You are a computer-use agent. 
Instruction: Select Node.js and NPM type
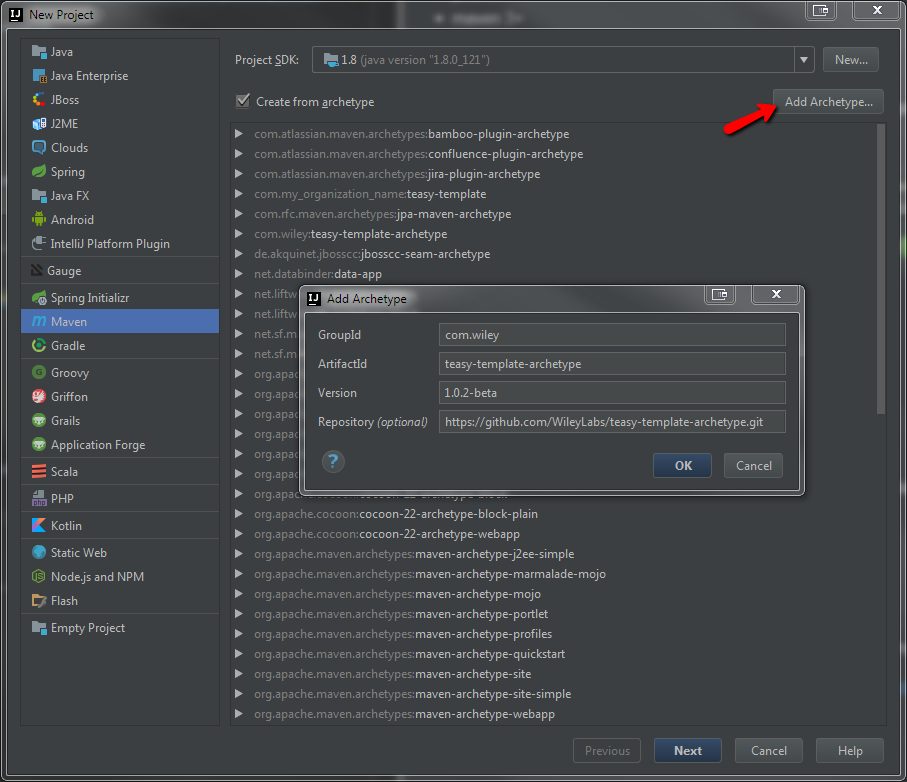coord(120,577)
